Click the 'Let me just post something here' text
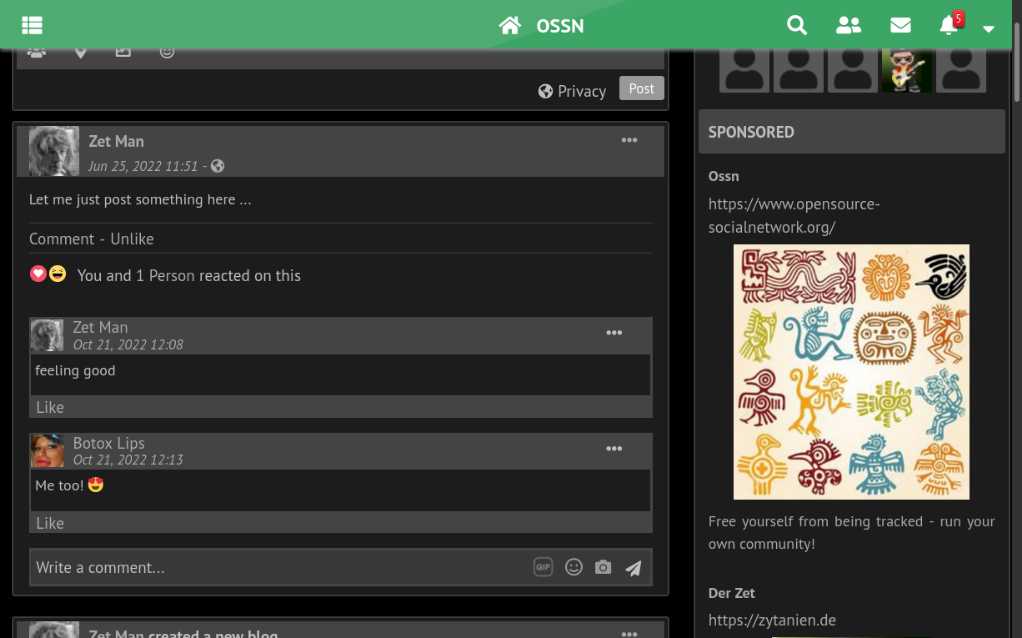Screen dimensions: 1022x638 coord(139,199)
